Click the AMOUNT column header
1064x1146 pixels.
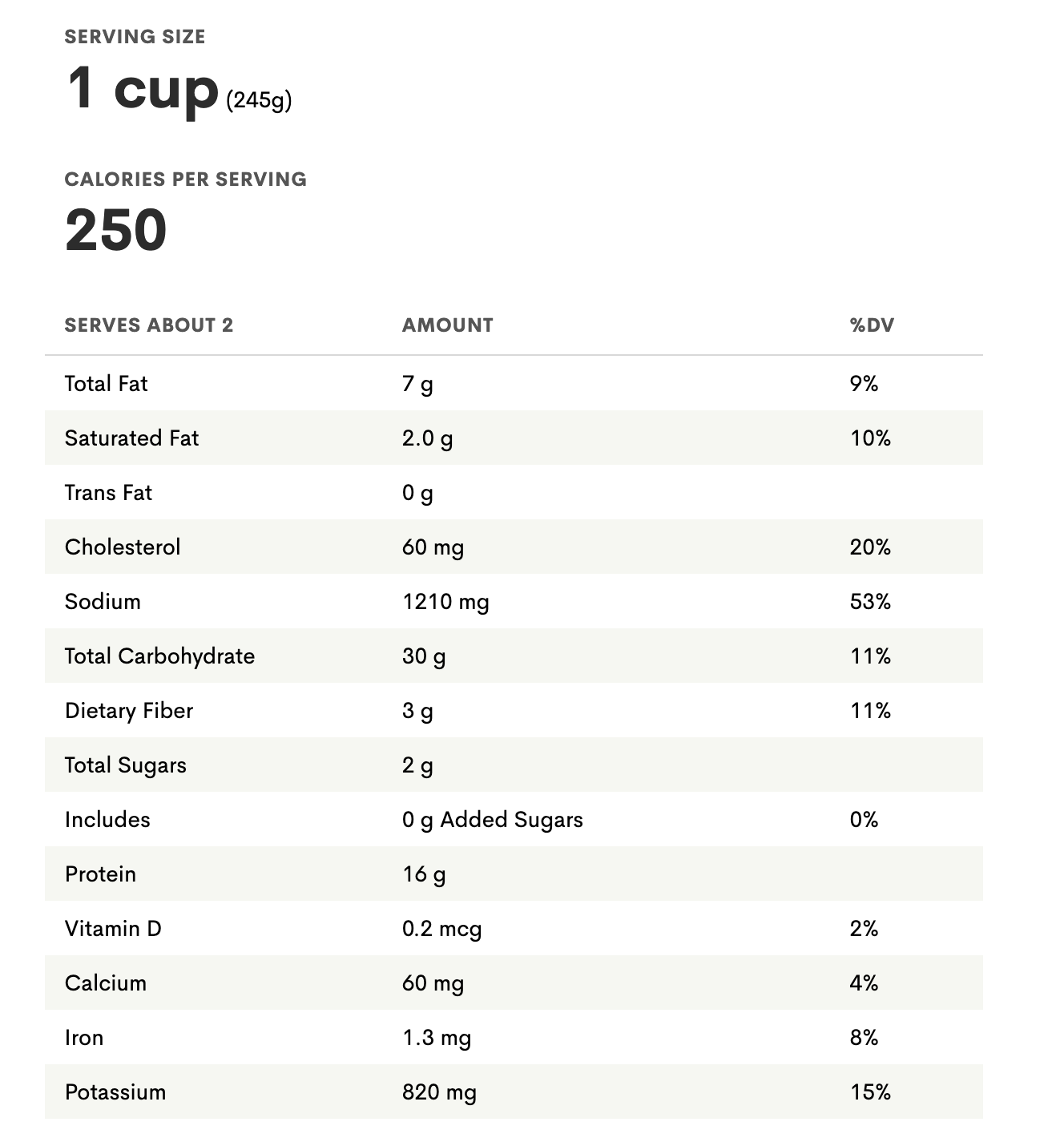[447, 325]
